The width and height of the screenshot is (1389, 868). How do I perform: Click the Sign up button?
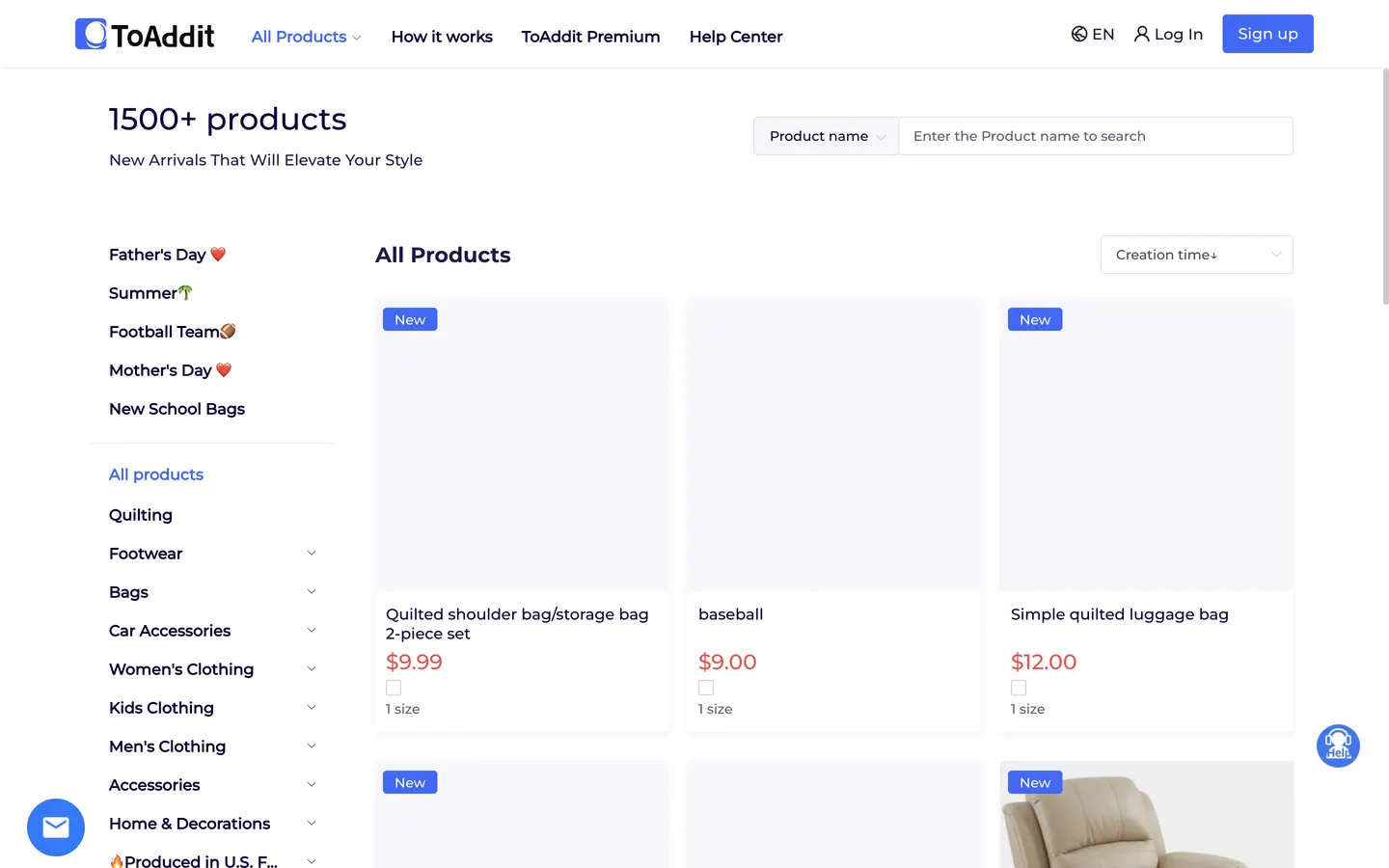(x=1267, y=34)
